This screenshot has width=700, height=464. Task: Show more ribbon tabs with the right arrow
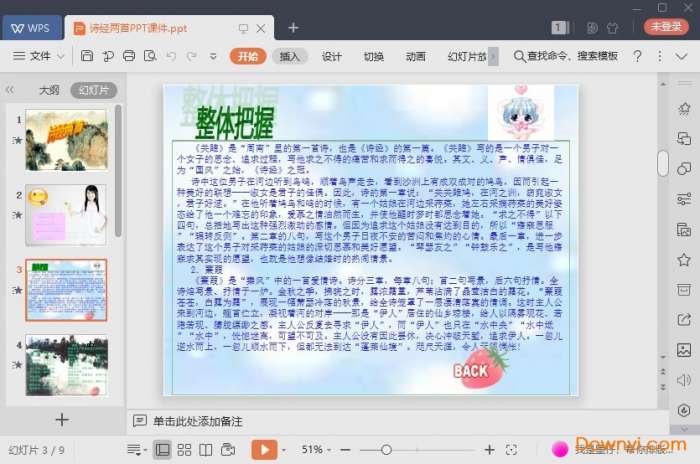(493, 57)
